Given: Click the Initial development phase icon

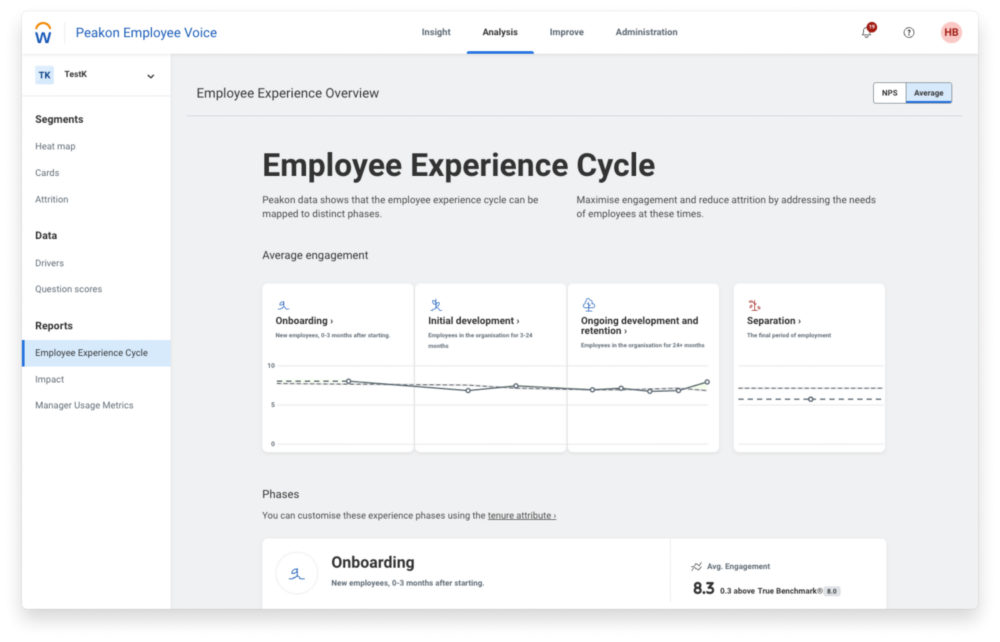Looking at the screenshot, I should (x=436, y=304).
